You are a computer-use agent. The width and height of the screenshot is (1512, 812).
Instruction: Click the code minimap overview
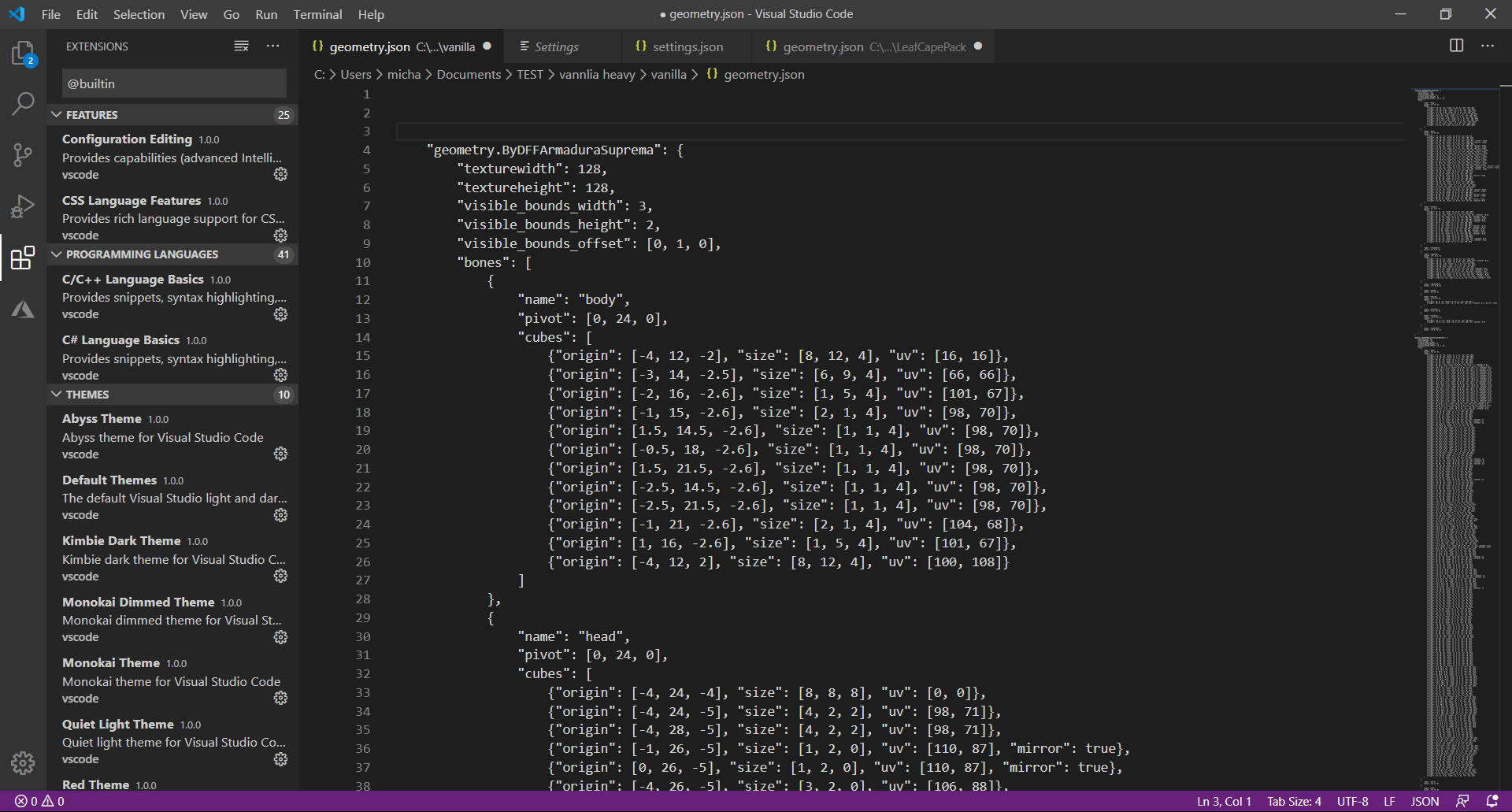pyautogui.click(x=1456, y=437)
